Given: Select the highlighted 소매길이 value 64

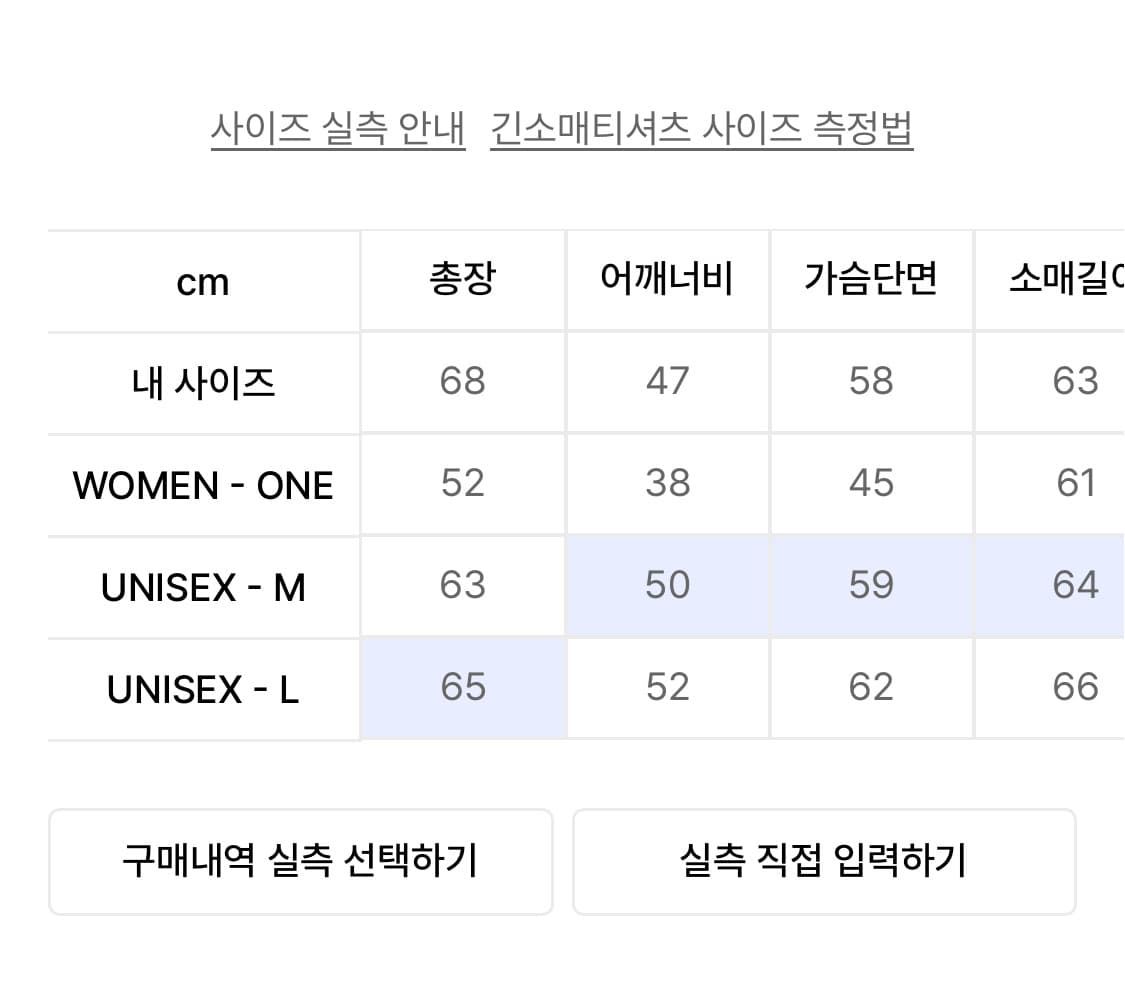Looking at the screenshot, I should click(1075, 586).
